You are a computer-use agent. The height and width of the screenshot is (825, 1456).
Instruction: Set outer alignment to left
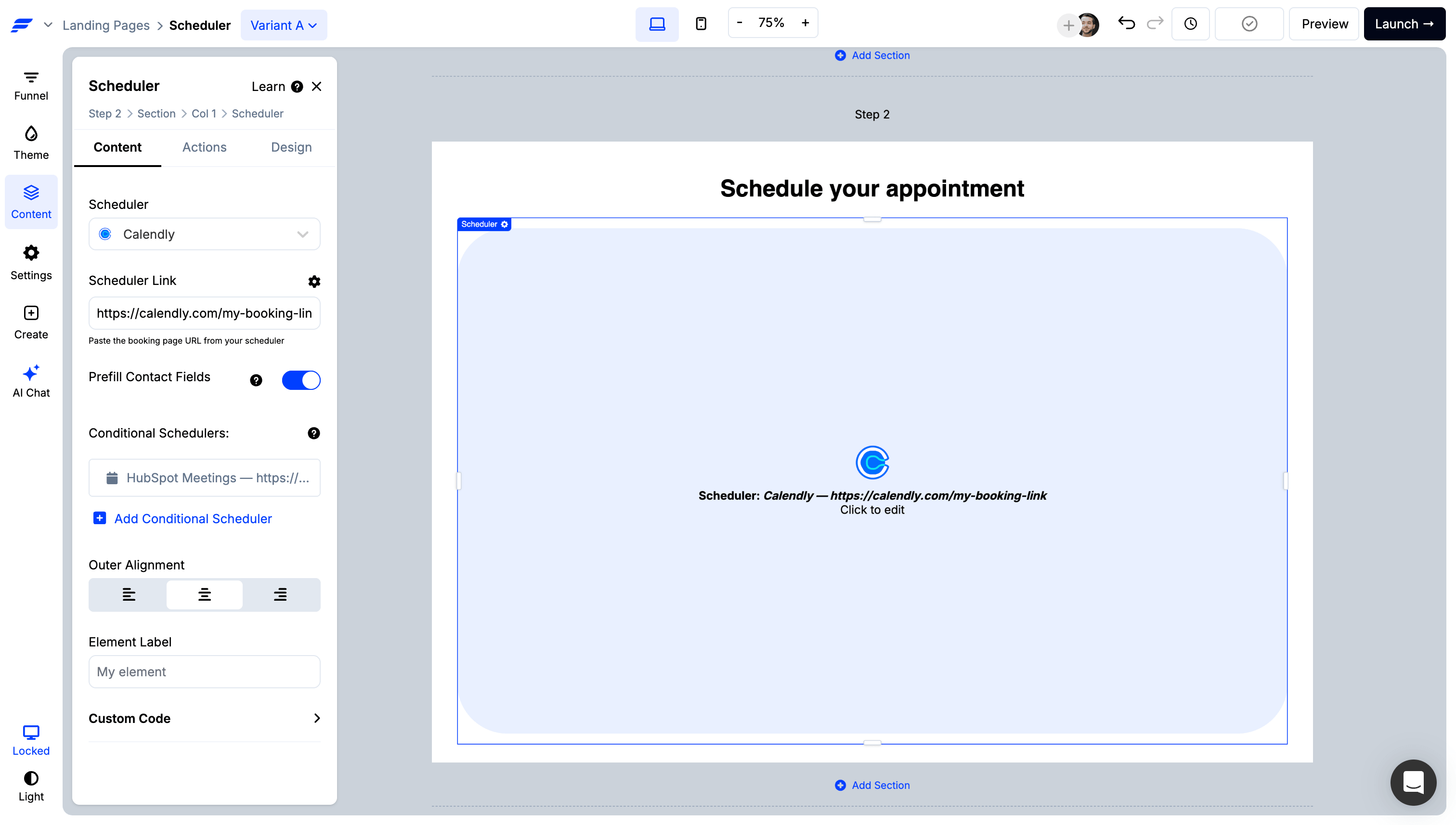point(129,594)
